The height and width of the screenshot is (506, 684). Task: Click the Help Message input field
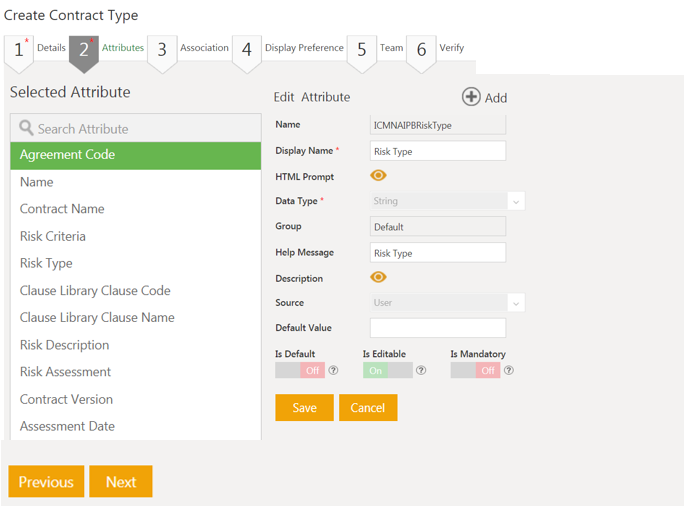point(438,253)
